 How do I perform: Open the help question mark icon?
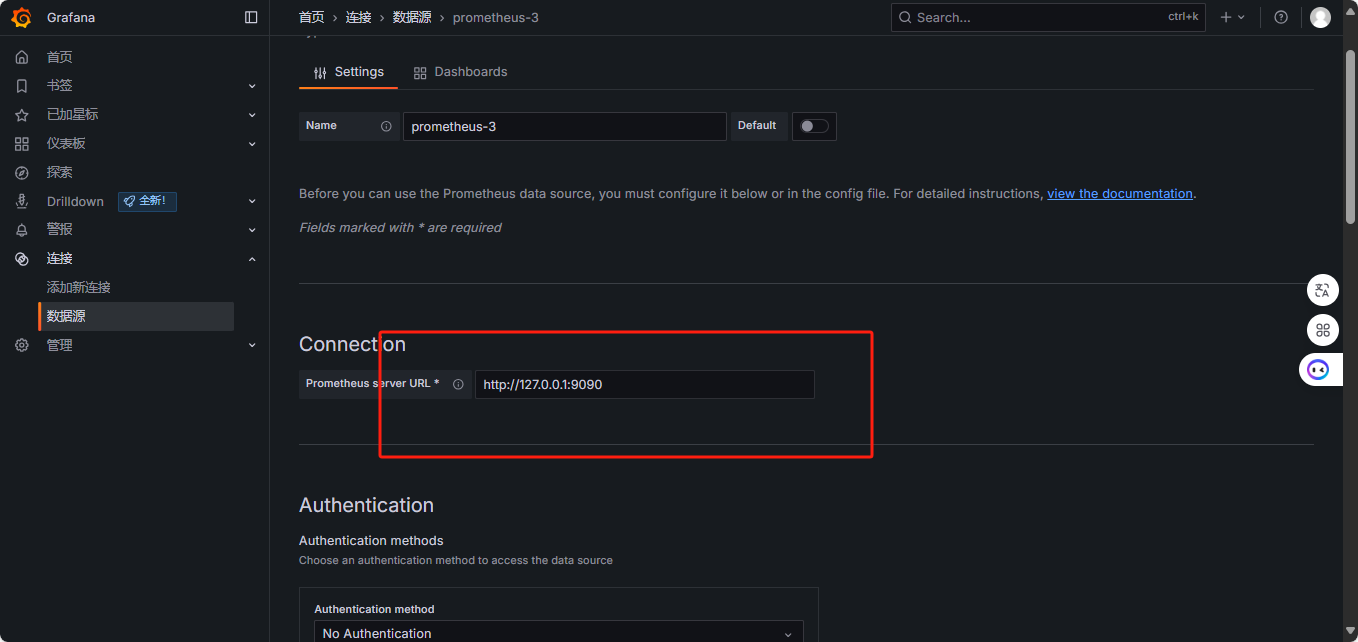(x=1281, y=17)
